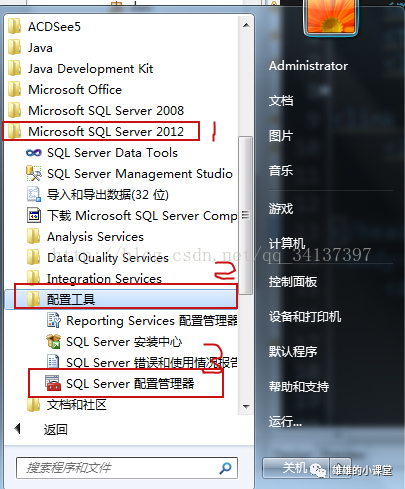Open 设备和打印机 in the right pane
This screenshot has width=405, height=489.
[x=305, y=316]
